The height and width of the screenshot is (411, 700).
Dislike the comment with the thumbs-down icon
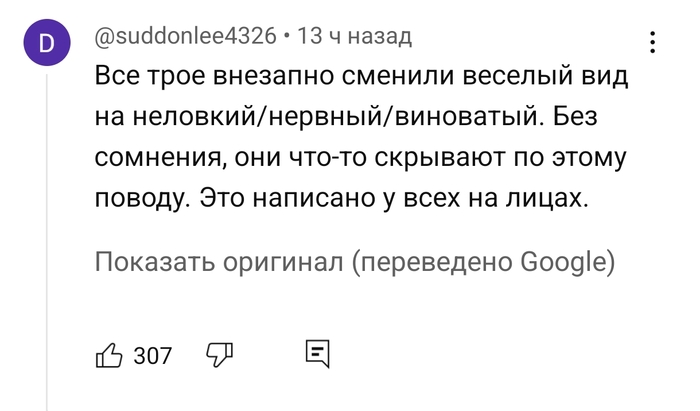pos(218,355)
